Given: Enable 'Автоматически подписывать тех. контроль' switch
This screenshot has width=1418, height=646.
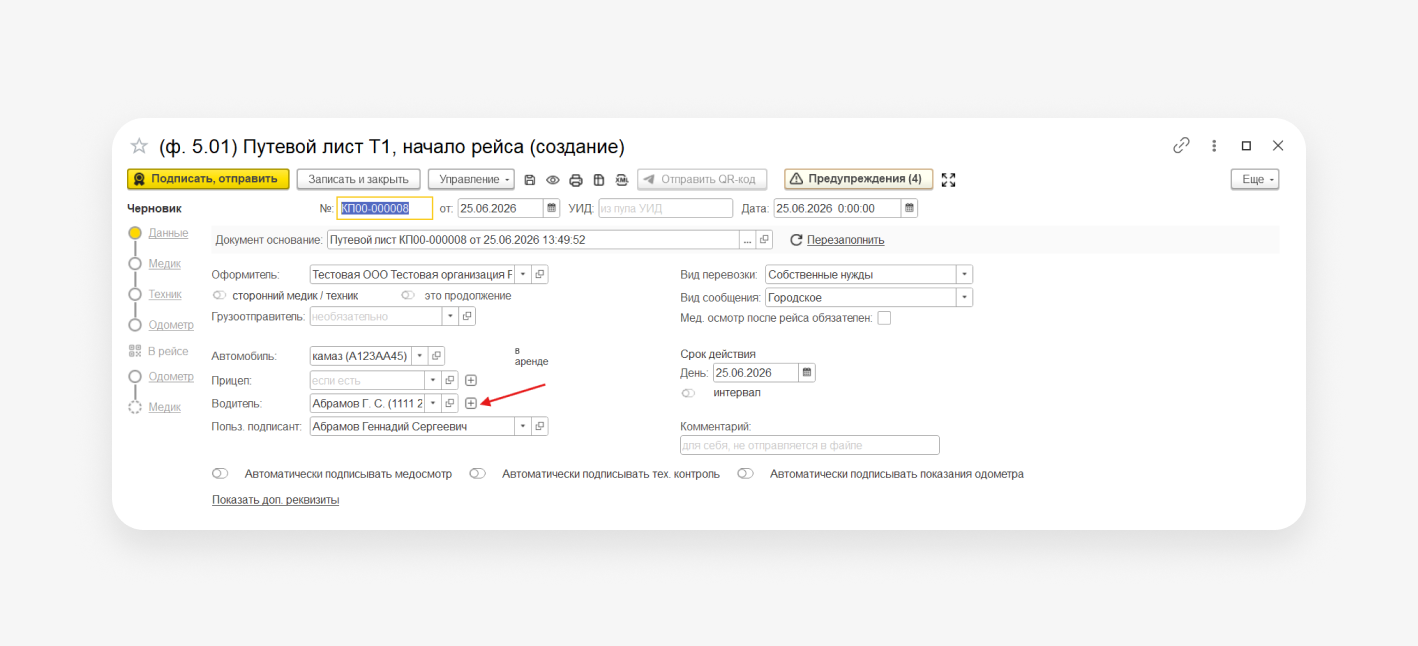Looking at the screenshot, I should [477, 474].
